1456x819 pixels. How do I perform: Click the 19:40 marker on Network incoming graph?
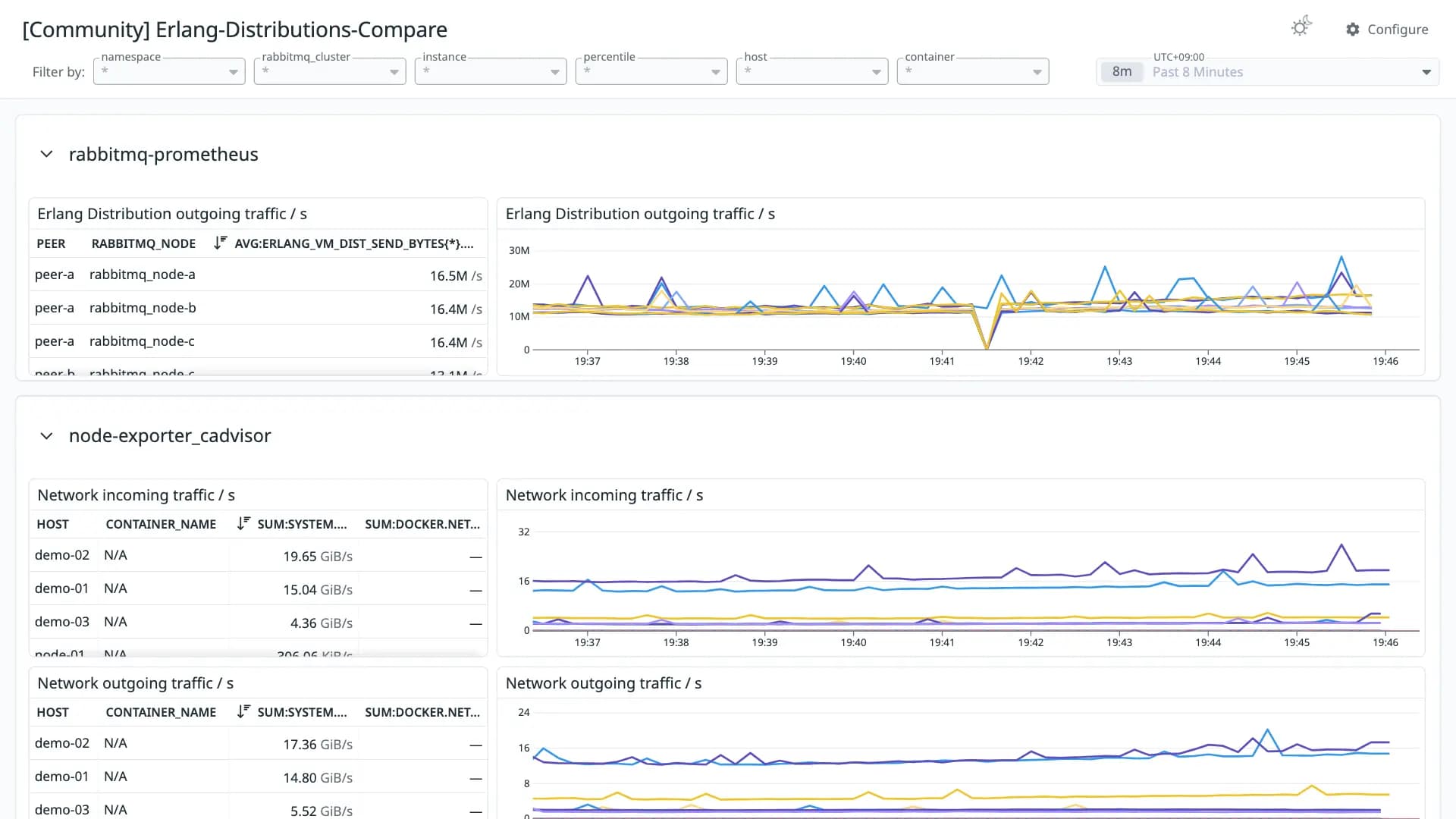point(853,642)
